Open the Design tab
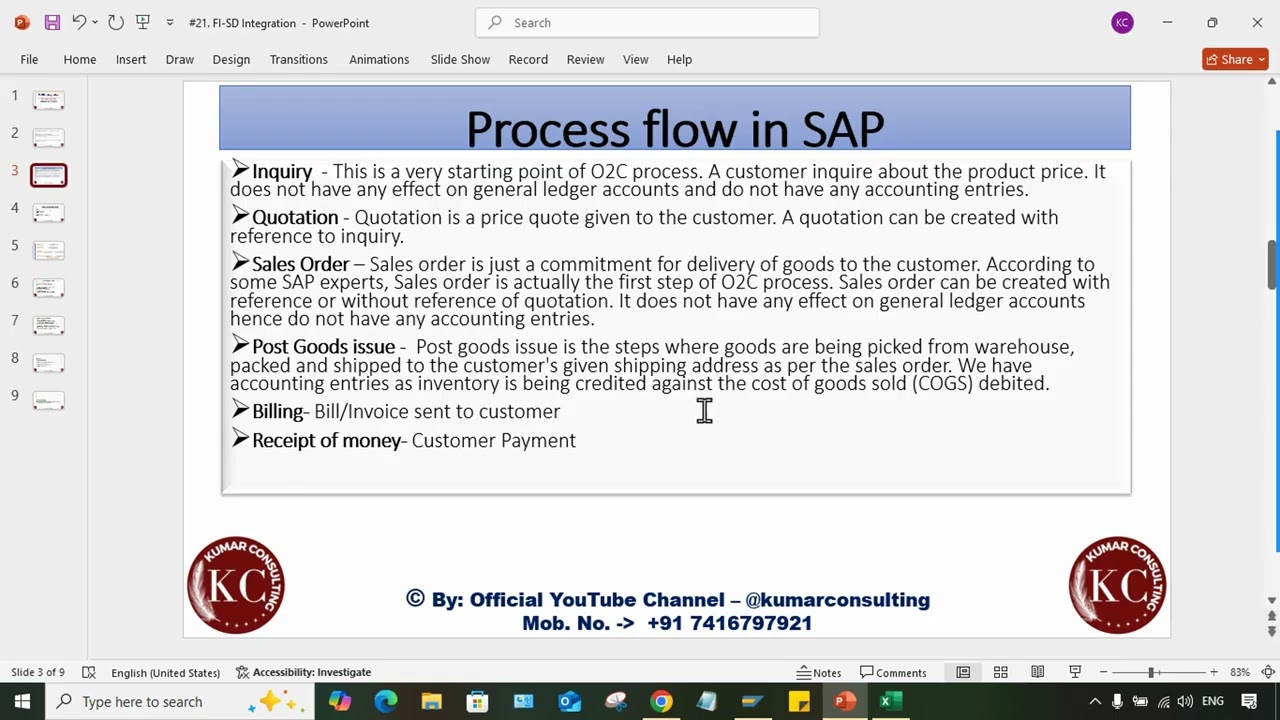The height and width of the screenshot is (720, 1280). point(231,59)
